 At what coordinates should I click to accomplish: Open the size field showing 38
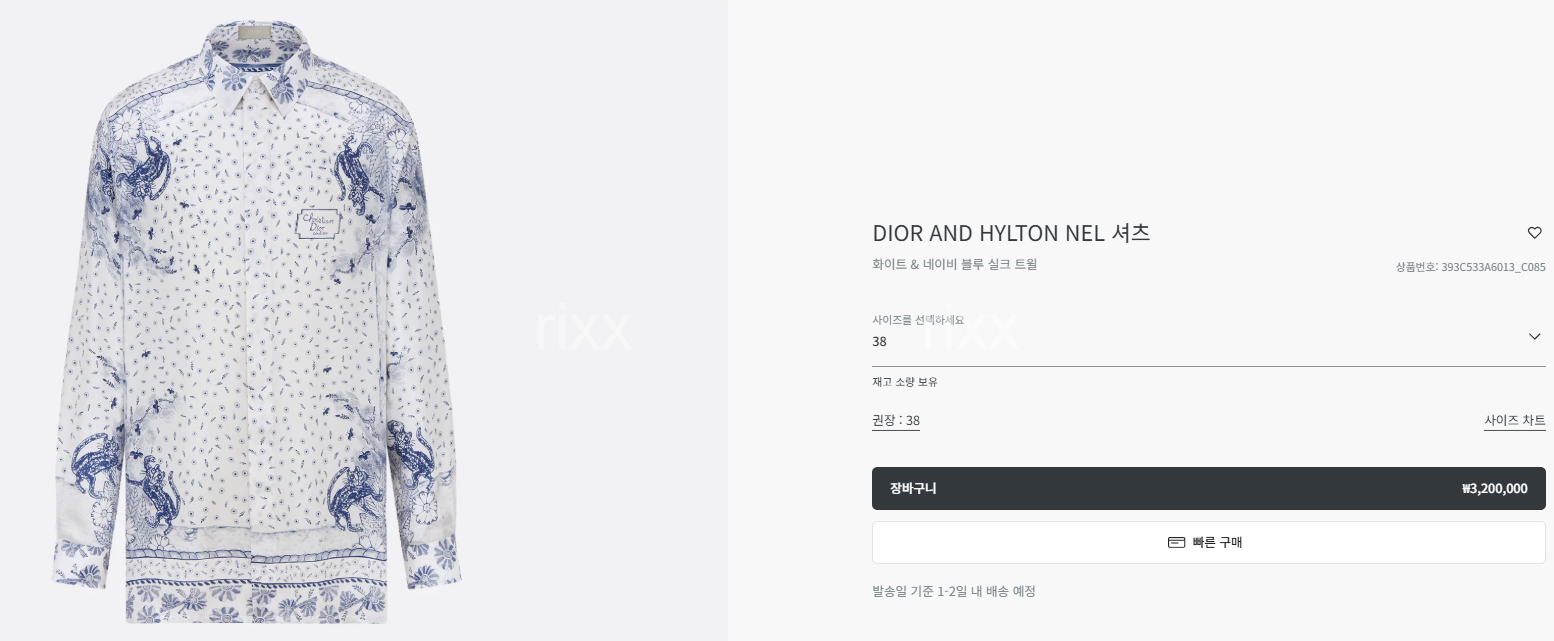click(x=1200, y=341)
